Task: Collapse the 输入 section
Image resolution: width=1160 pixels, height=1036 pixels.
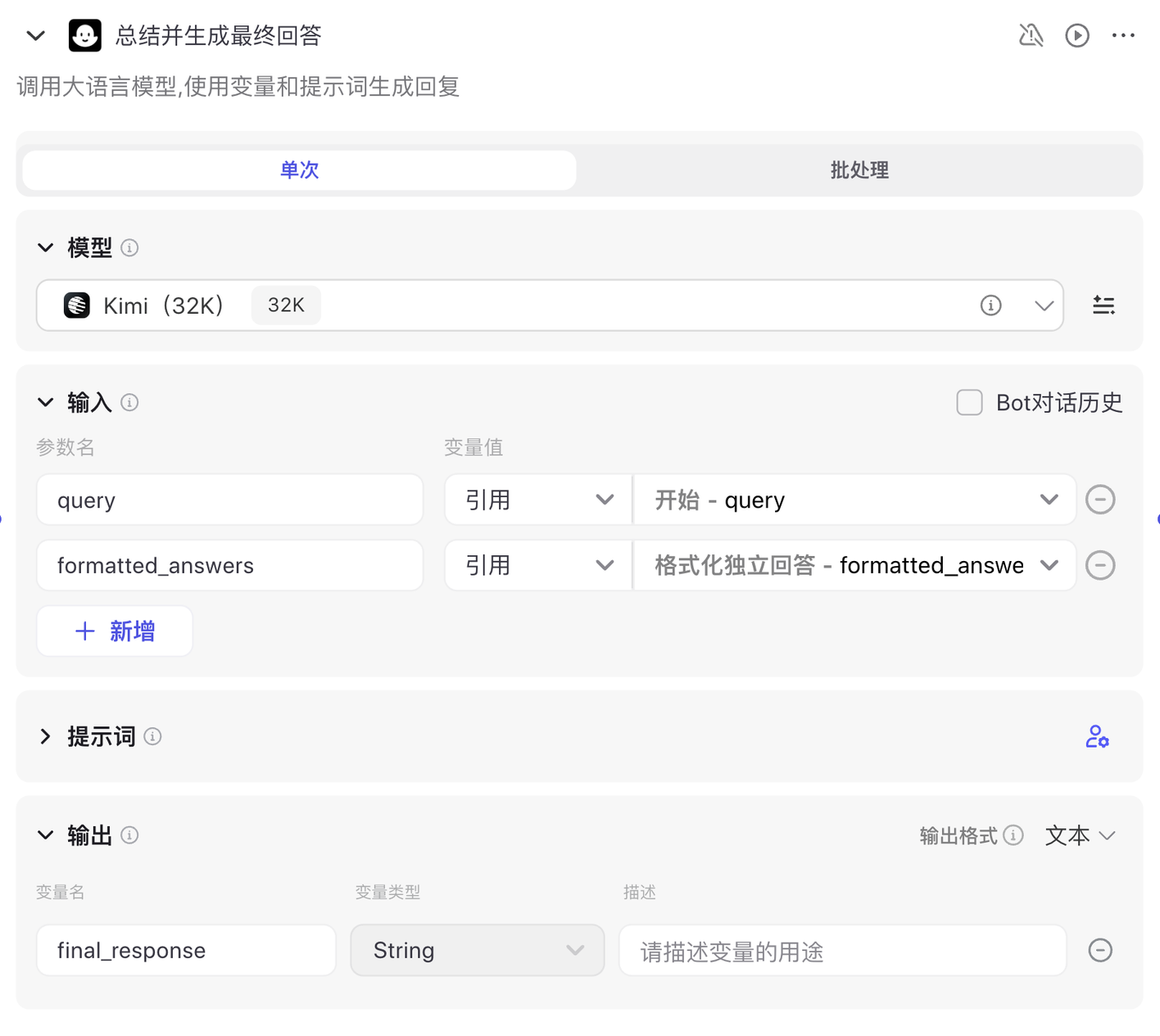Action: point(46,403)
